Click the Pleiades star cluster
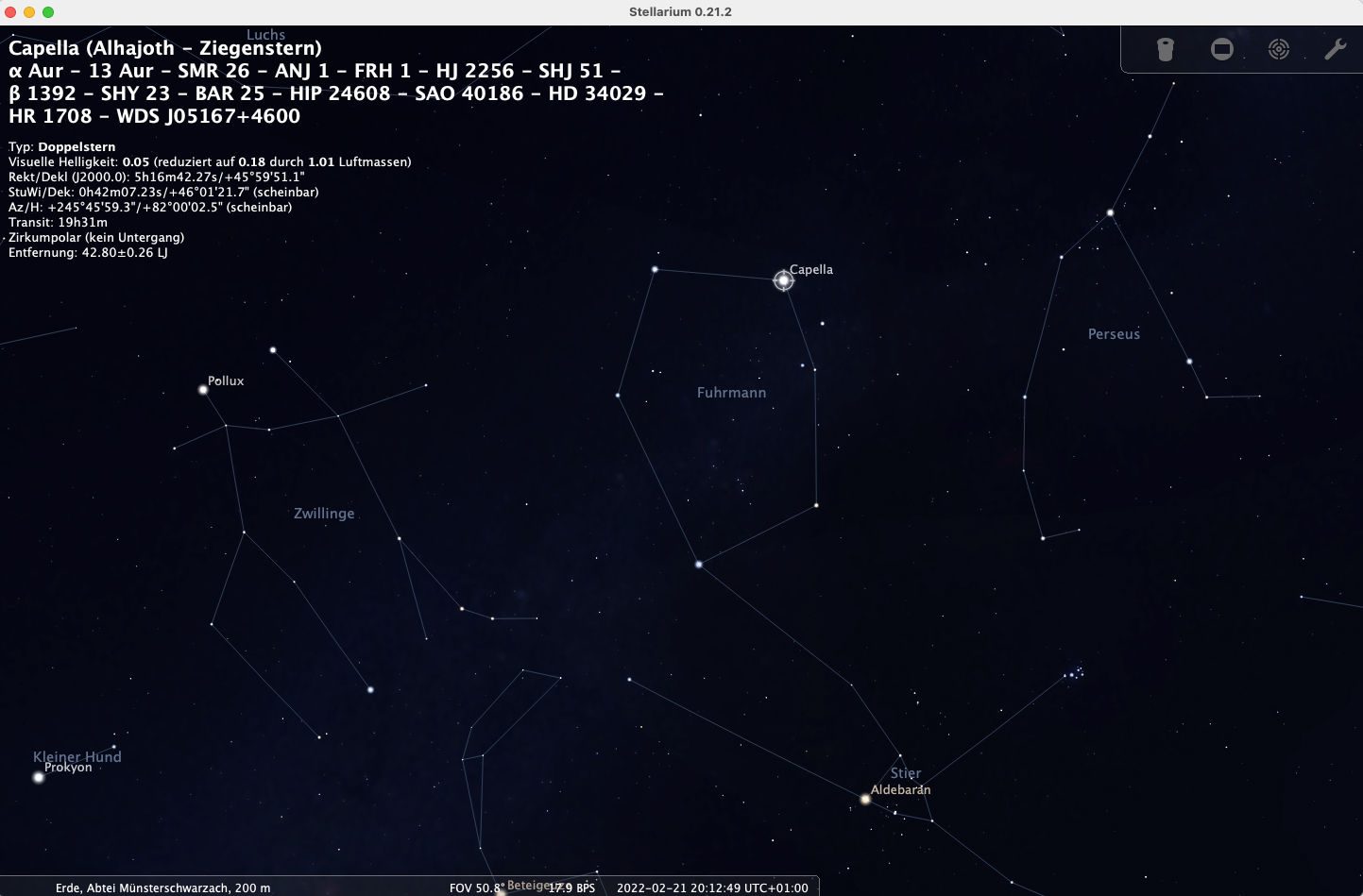The image size is (1363, 896). [1074, 673]
